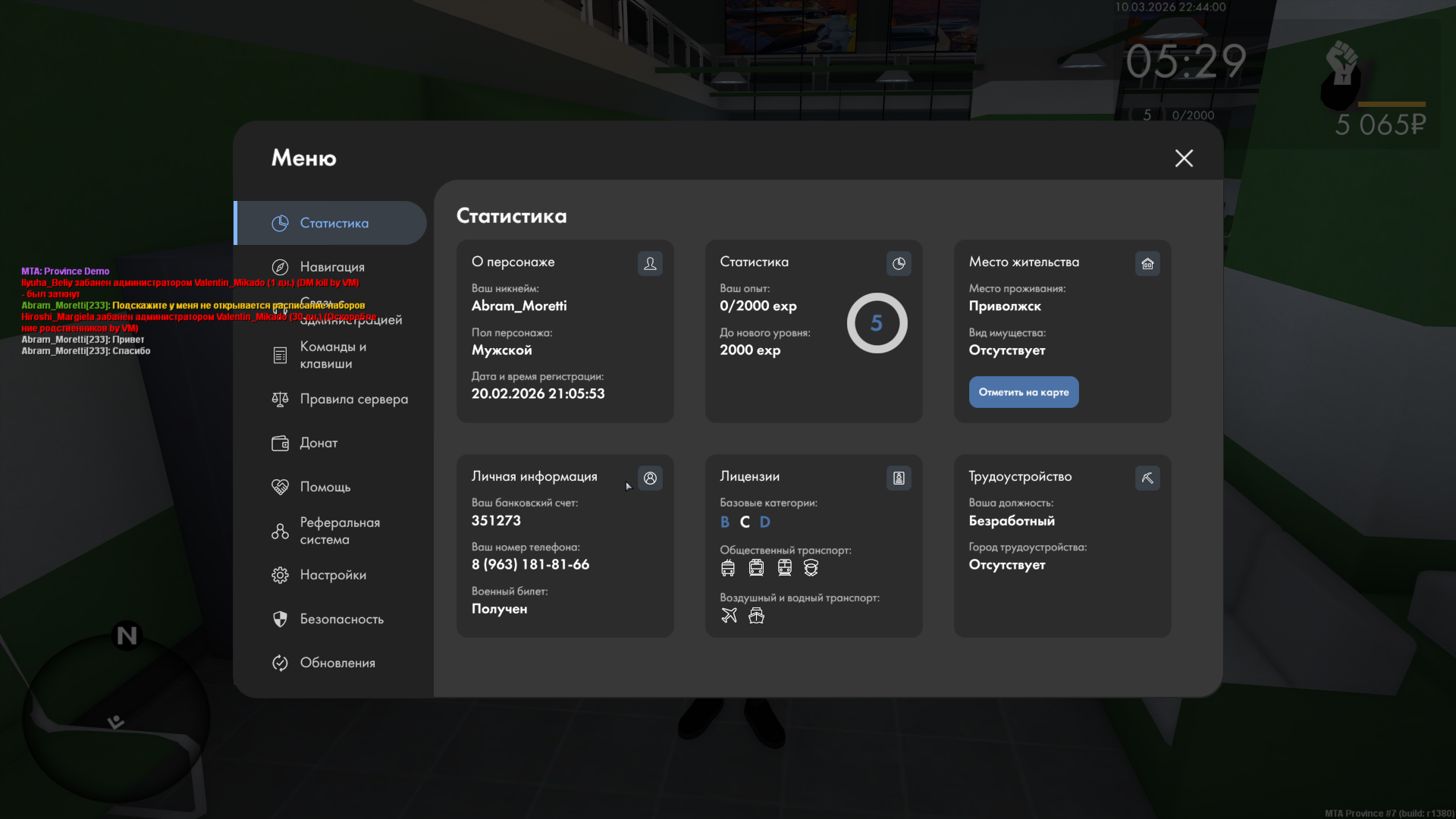Screen dimensions: 1456x819
Task: Click the level 5 progress ring
Action: coord(877,323)
